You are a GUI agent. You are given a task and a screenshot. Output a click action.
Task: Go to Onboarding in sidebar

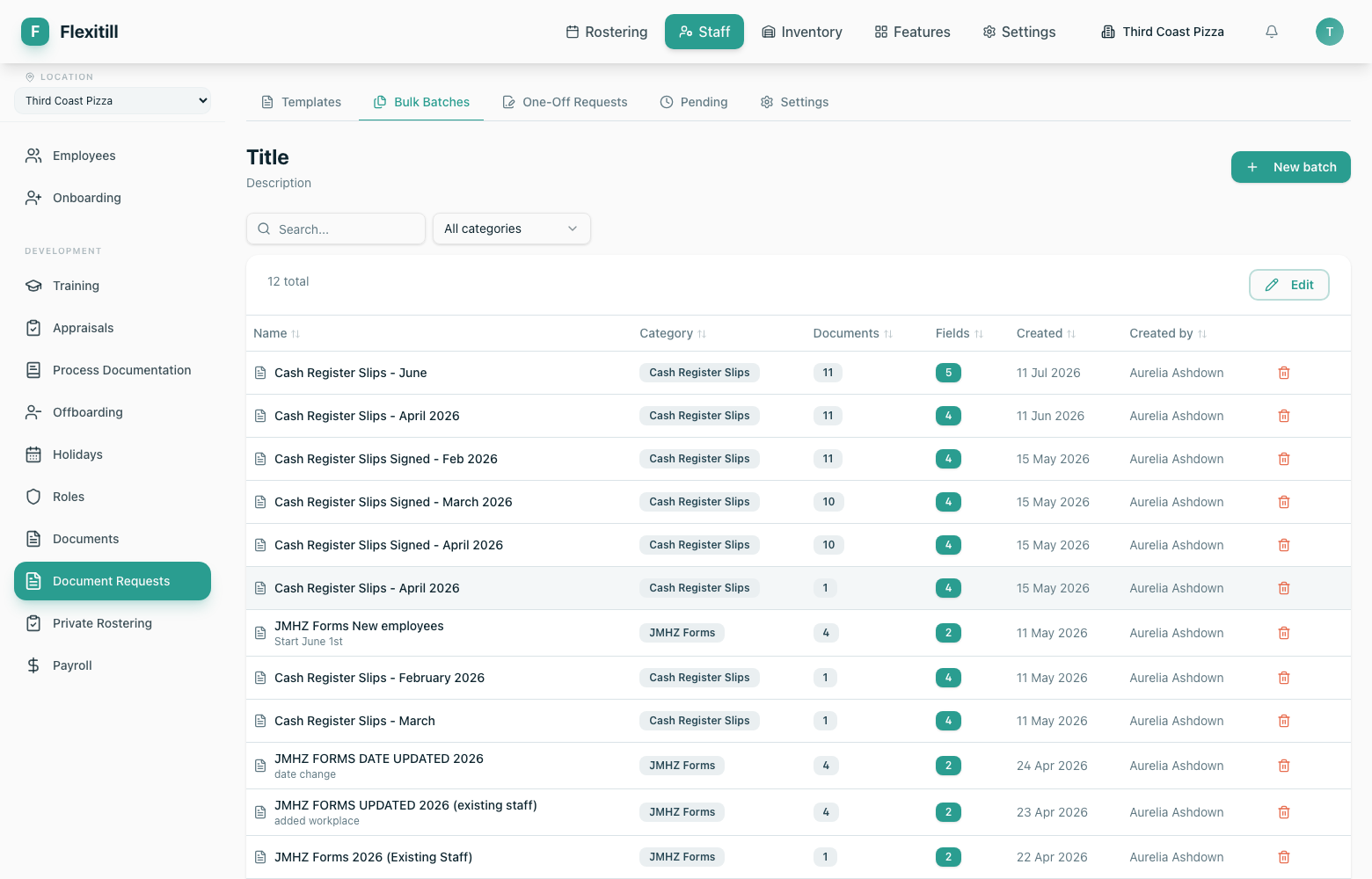click(113, 198)
